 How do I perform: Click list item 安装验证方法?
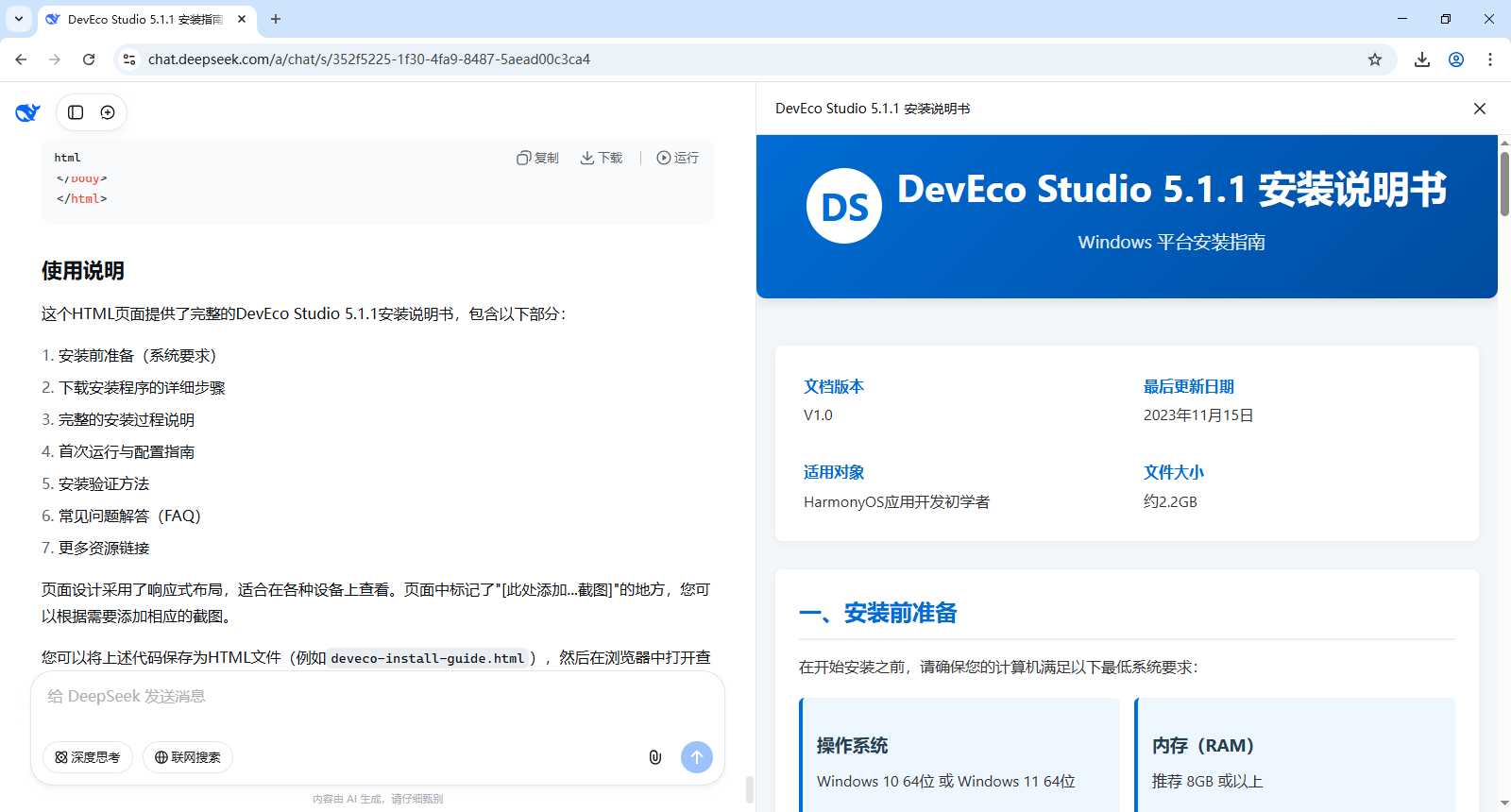pos(104,484)
